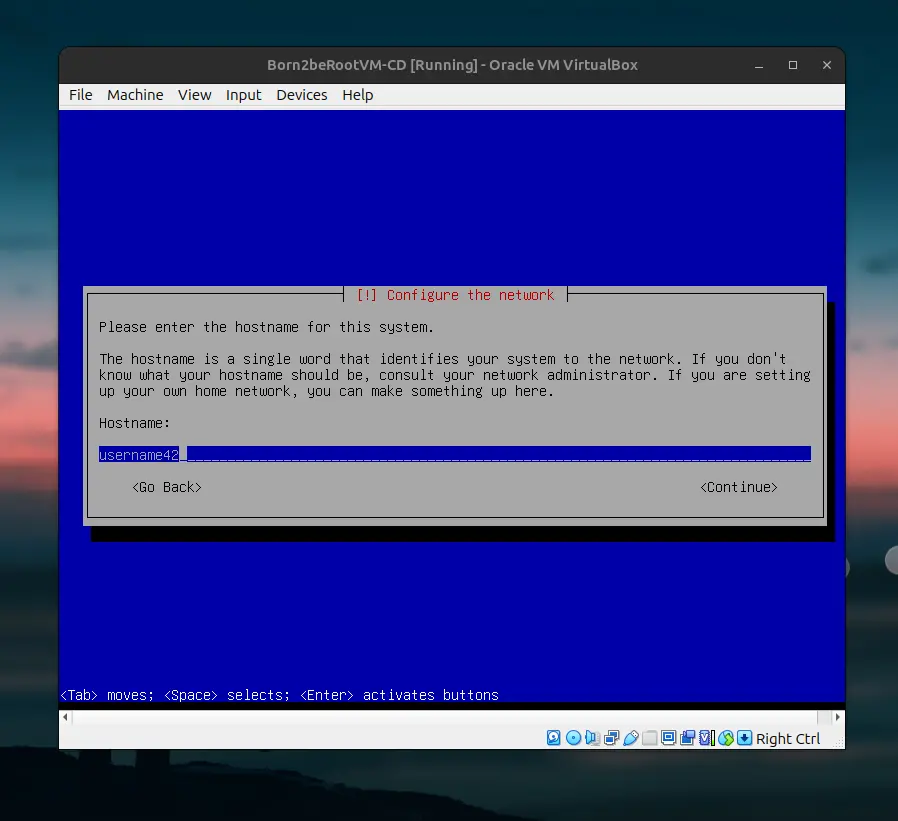This screenshot has width=898, height=821.
Task: Click the optical disc drive icon
Action: point(573,738)
